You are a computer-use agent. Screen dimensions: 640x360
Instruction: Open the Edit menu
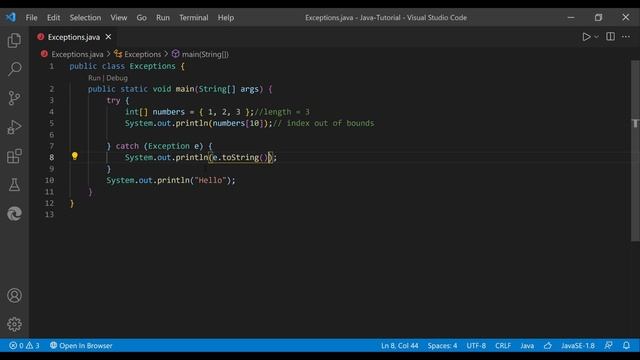tap(53, 18)
